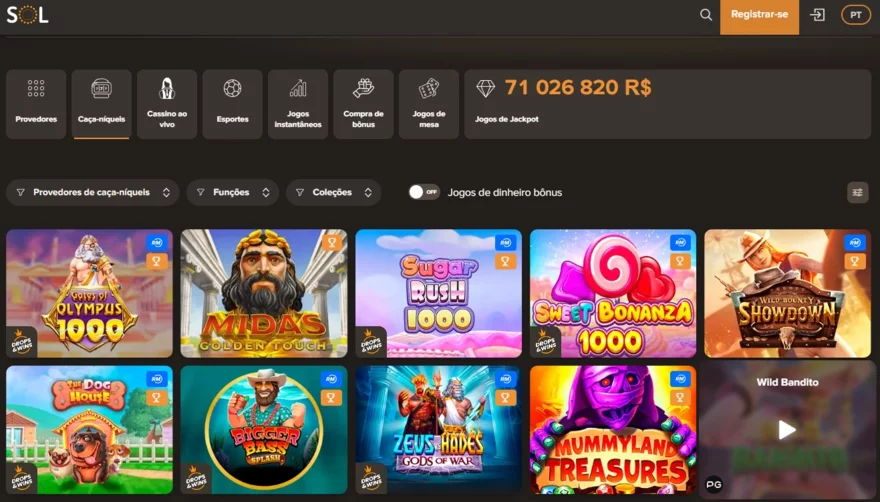The image size is (880, 502).
Task: Open the search magnifier icon
Action: point(706,15)
